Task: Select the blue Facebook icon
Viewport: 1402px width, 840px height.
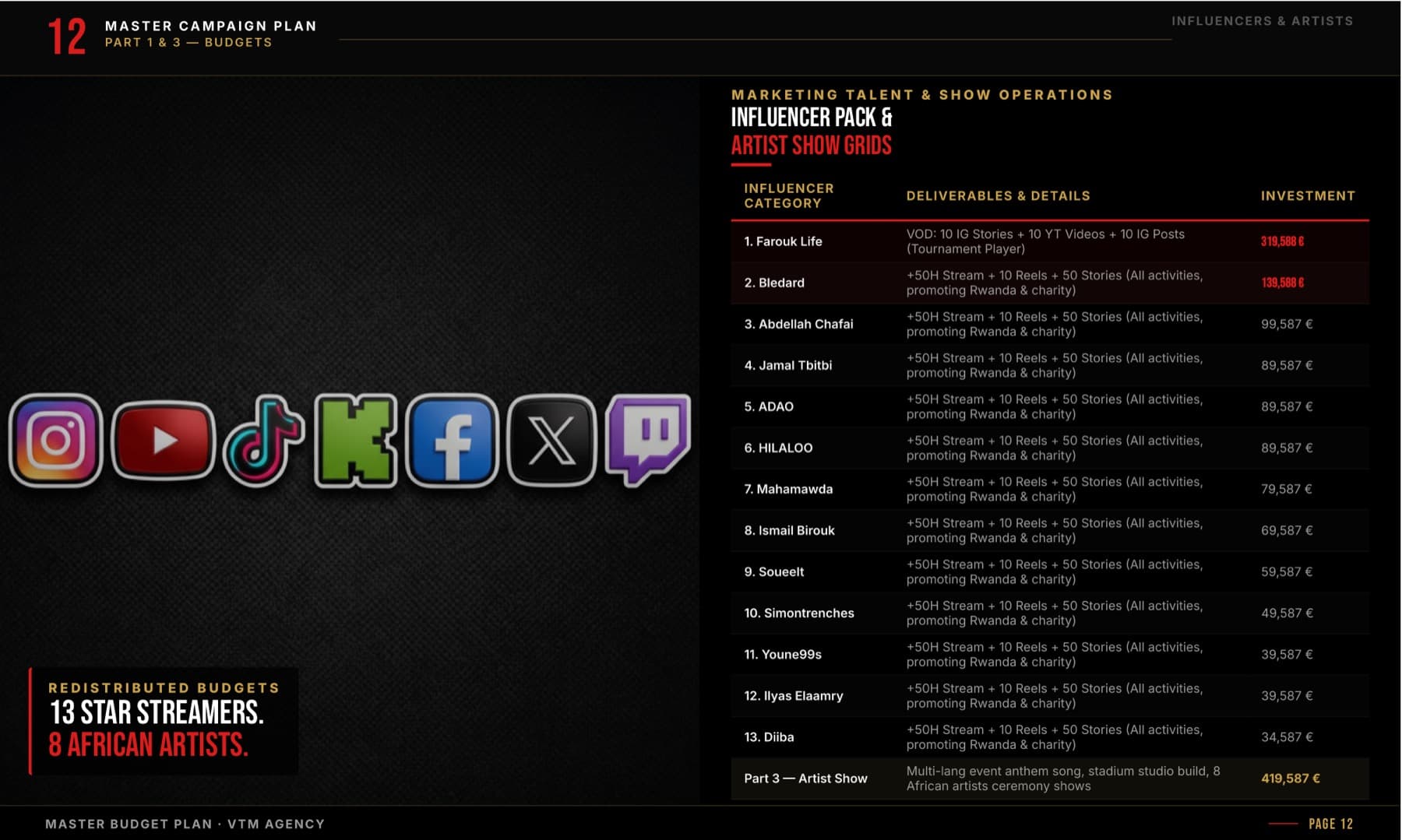Action: (x=453, y=441)
